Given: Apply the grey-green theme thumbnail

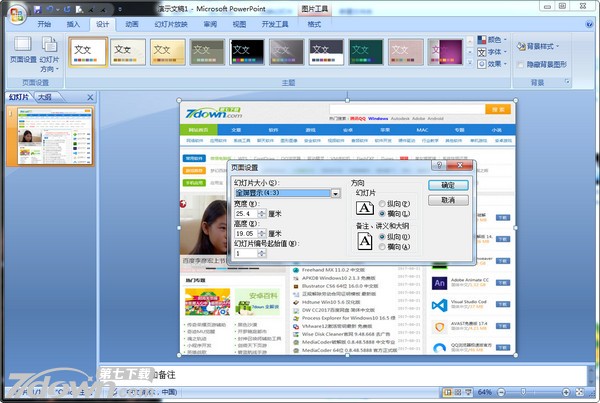Looking at the screenshot, I should tap(207, 52).
